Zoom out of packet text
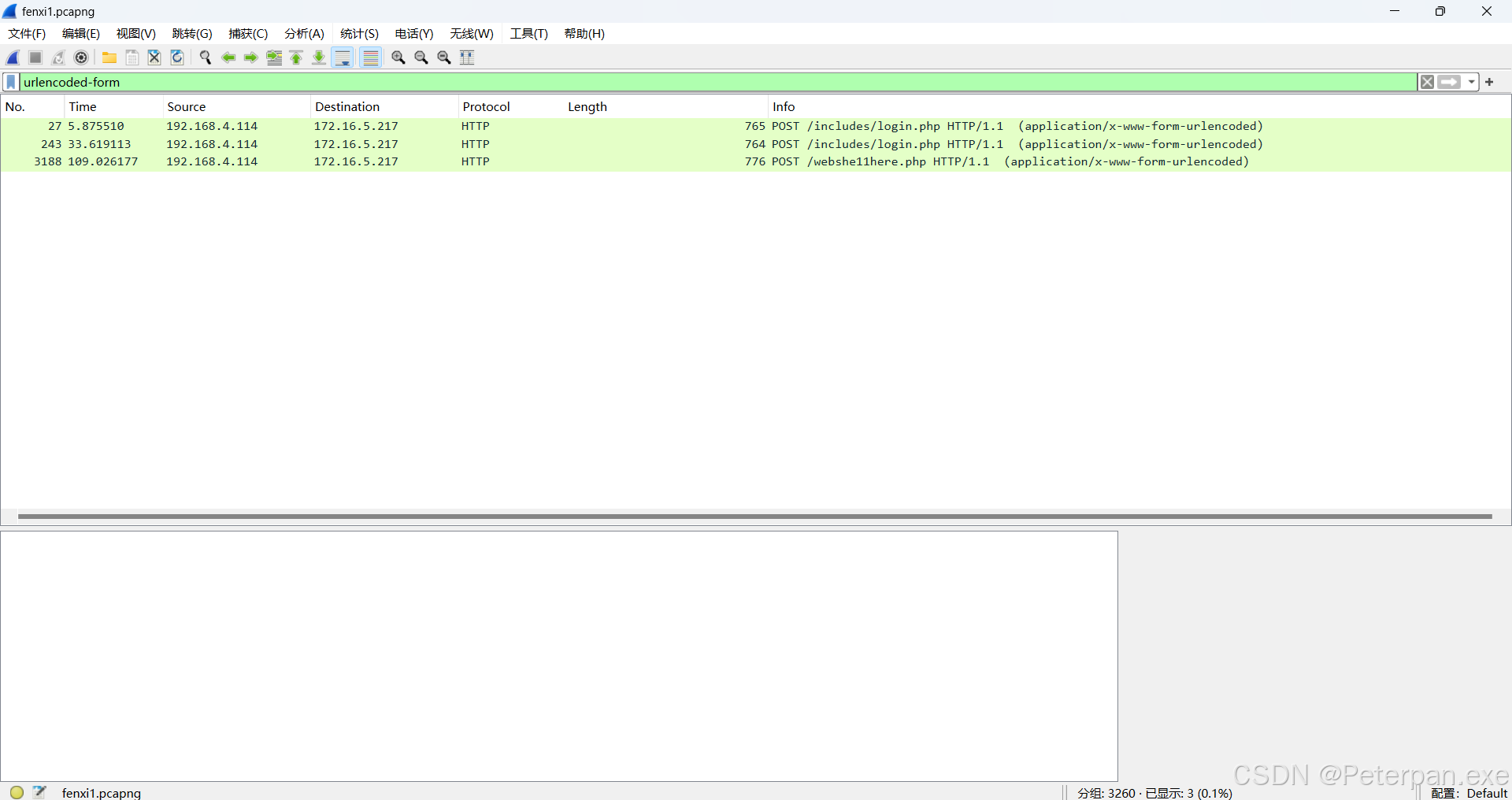 coord(421,57)
